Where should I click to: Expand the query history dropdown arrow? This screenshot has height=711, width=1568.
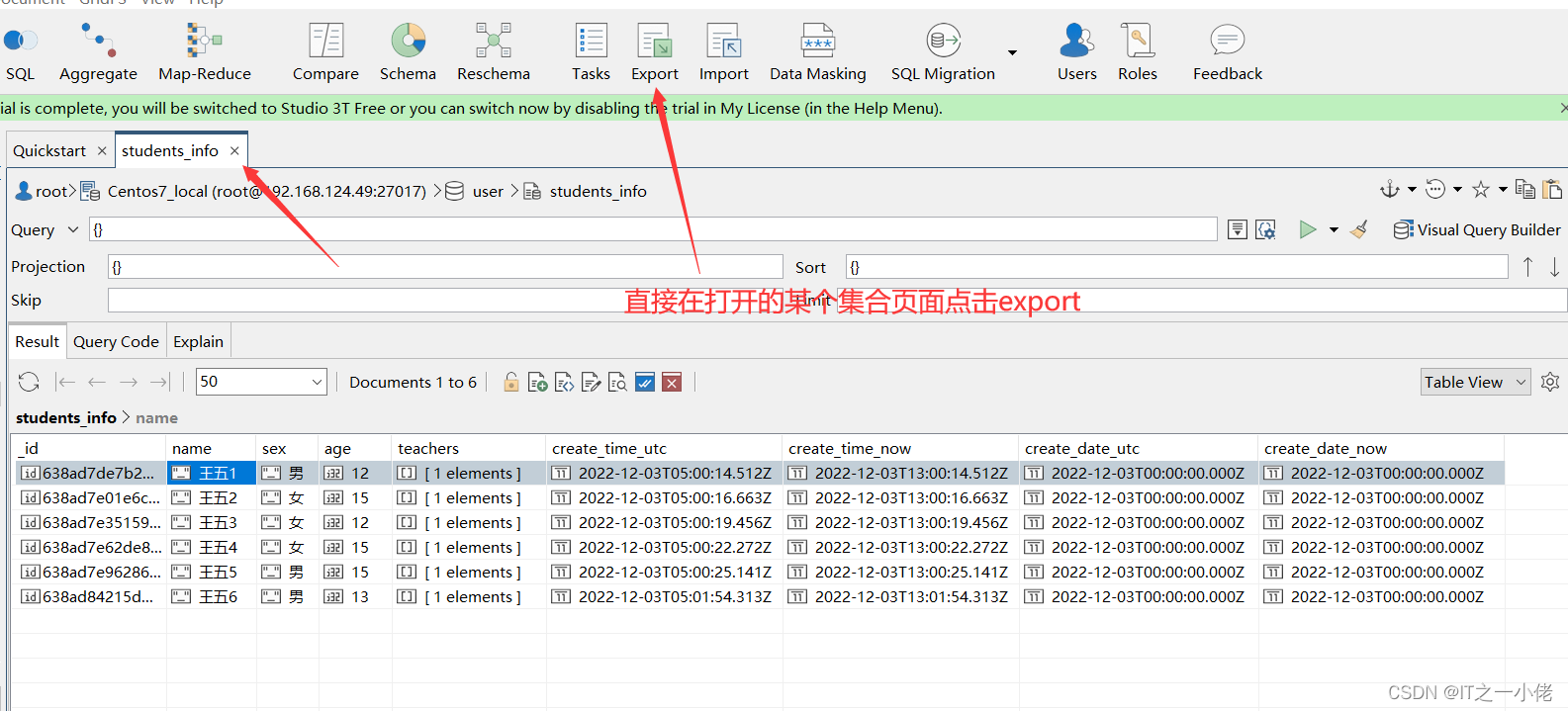click(x=1457, y=189)
